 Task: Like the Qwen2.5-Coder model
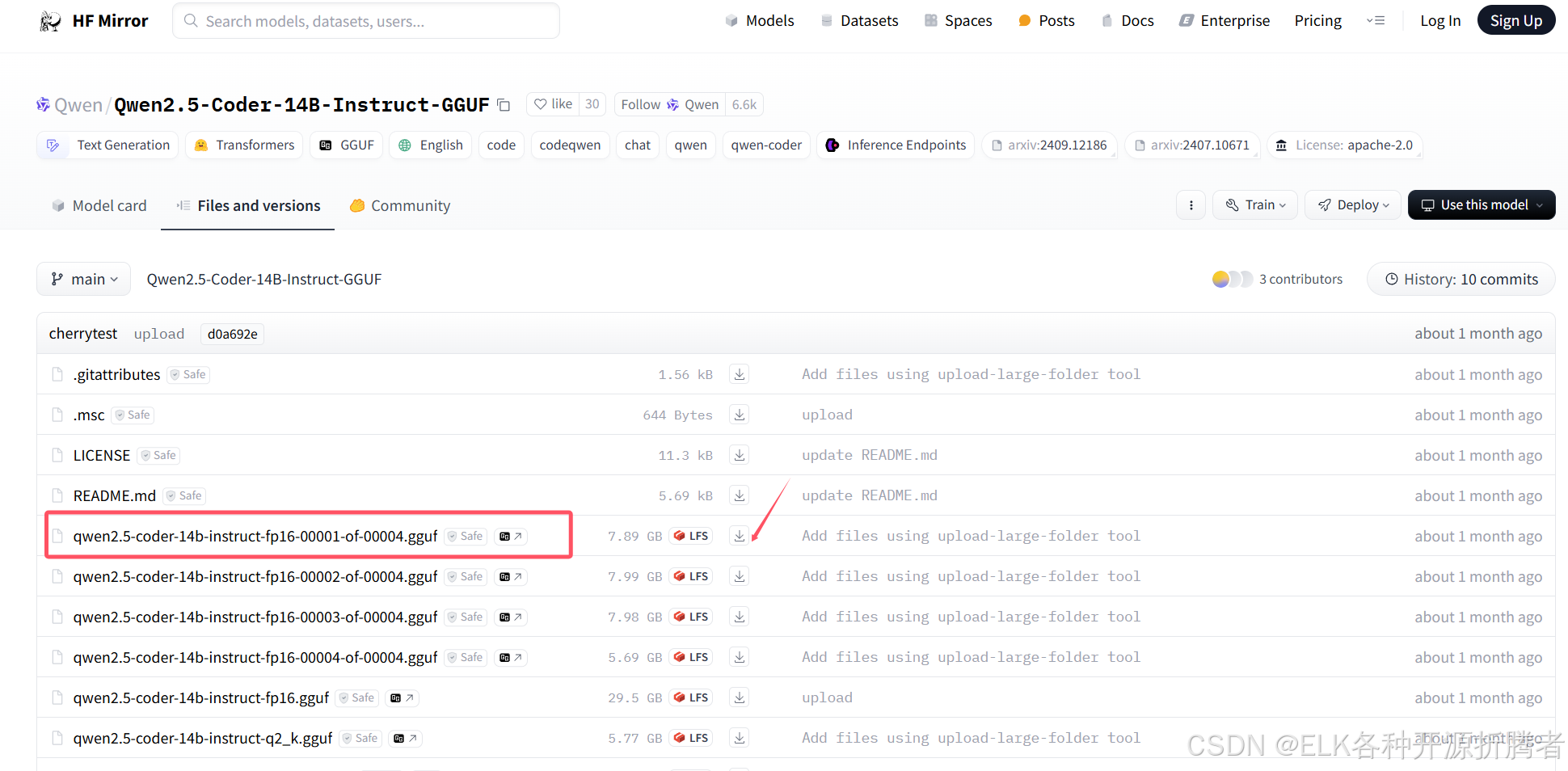[x=554, y=104]
